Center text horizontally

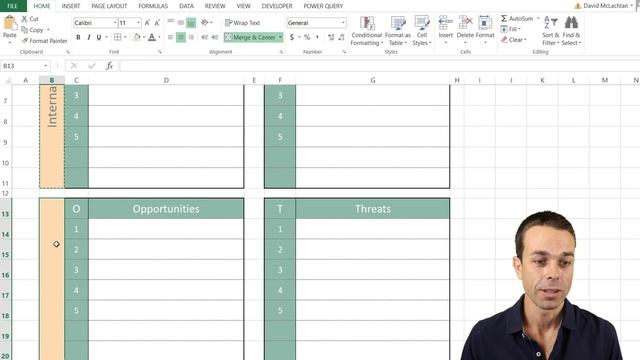pyautogui.click(x=181, y=37)
